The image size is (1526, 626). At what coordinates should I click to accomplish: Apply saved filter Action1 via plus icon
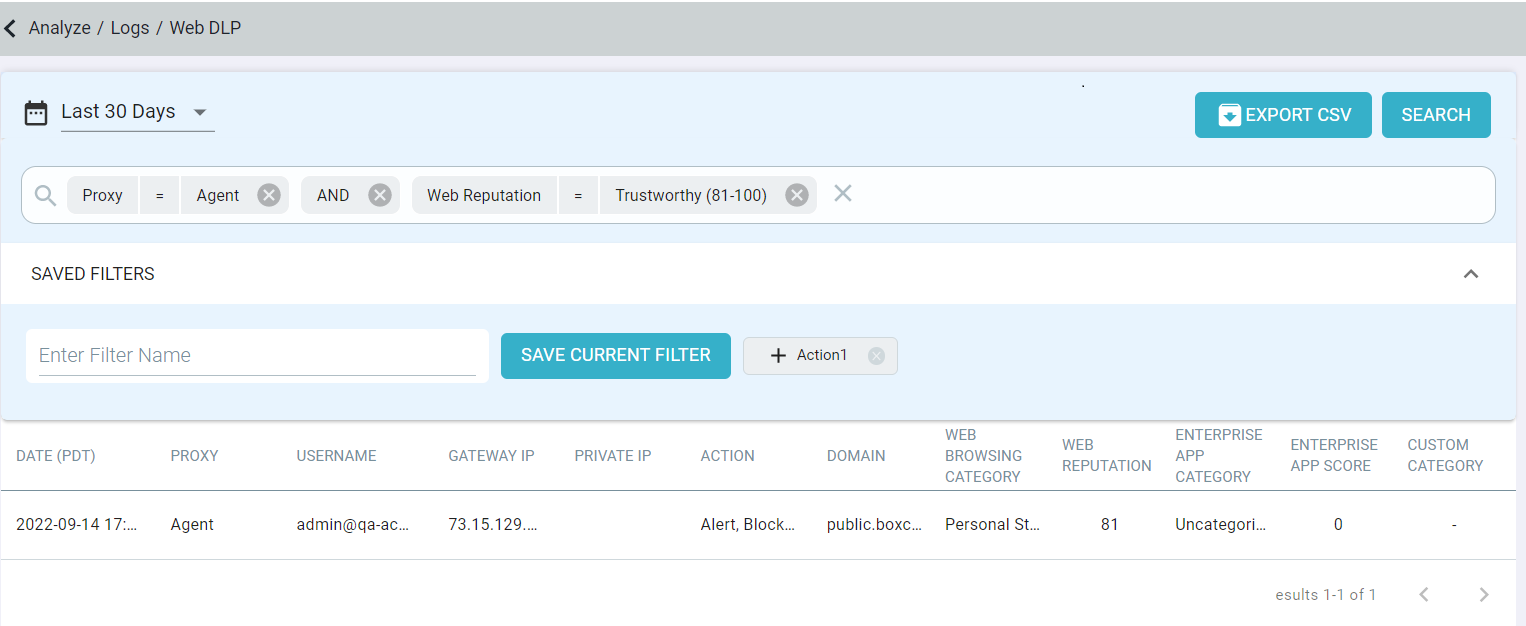778,356
